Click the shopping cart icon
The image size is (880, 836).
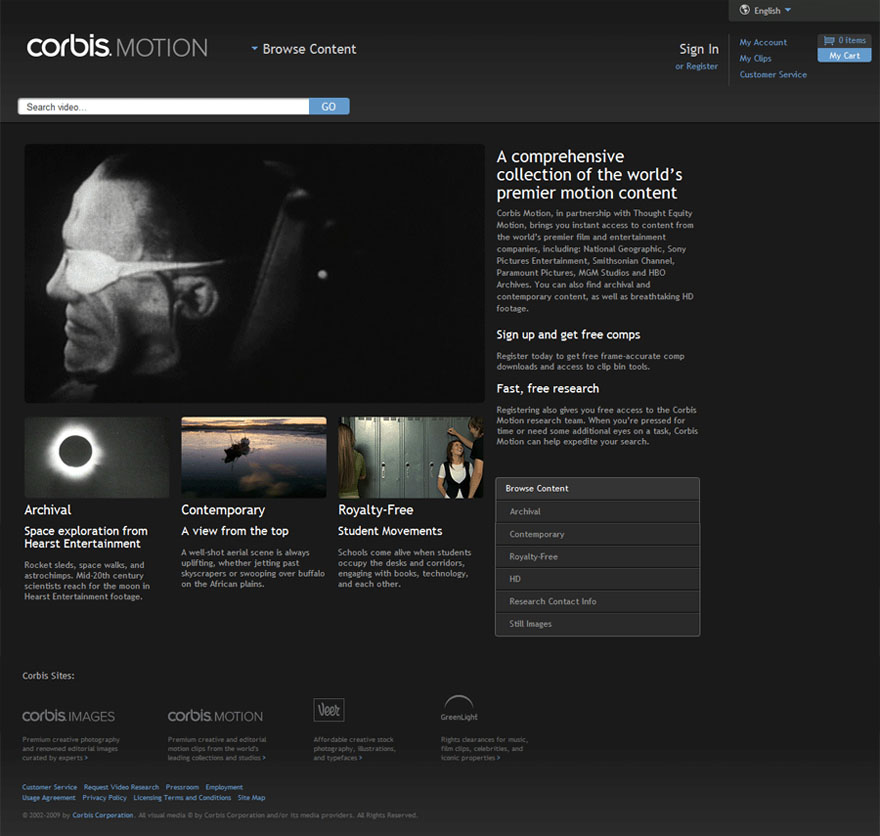click(x=828, y=40)
